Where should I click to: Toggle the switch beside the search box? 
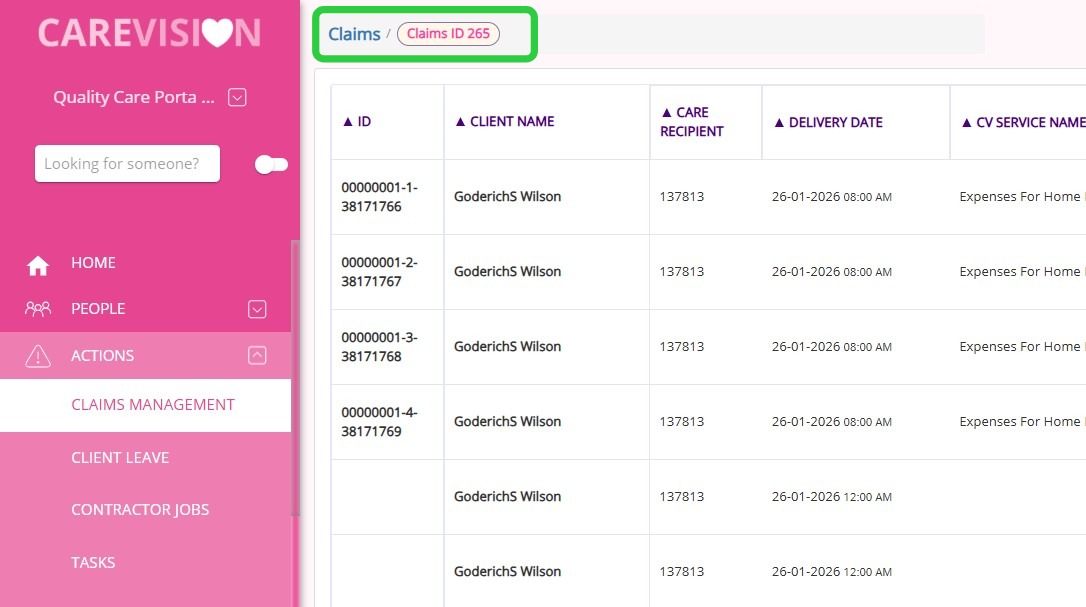271,164
